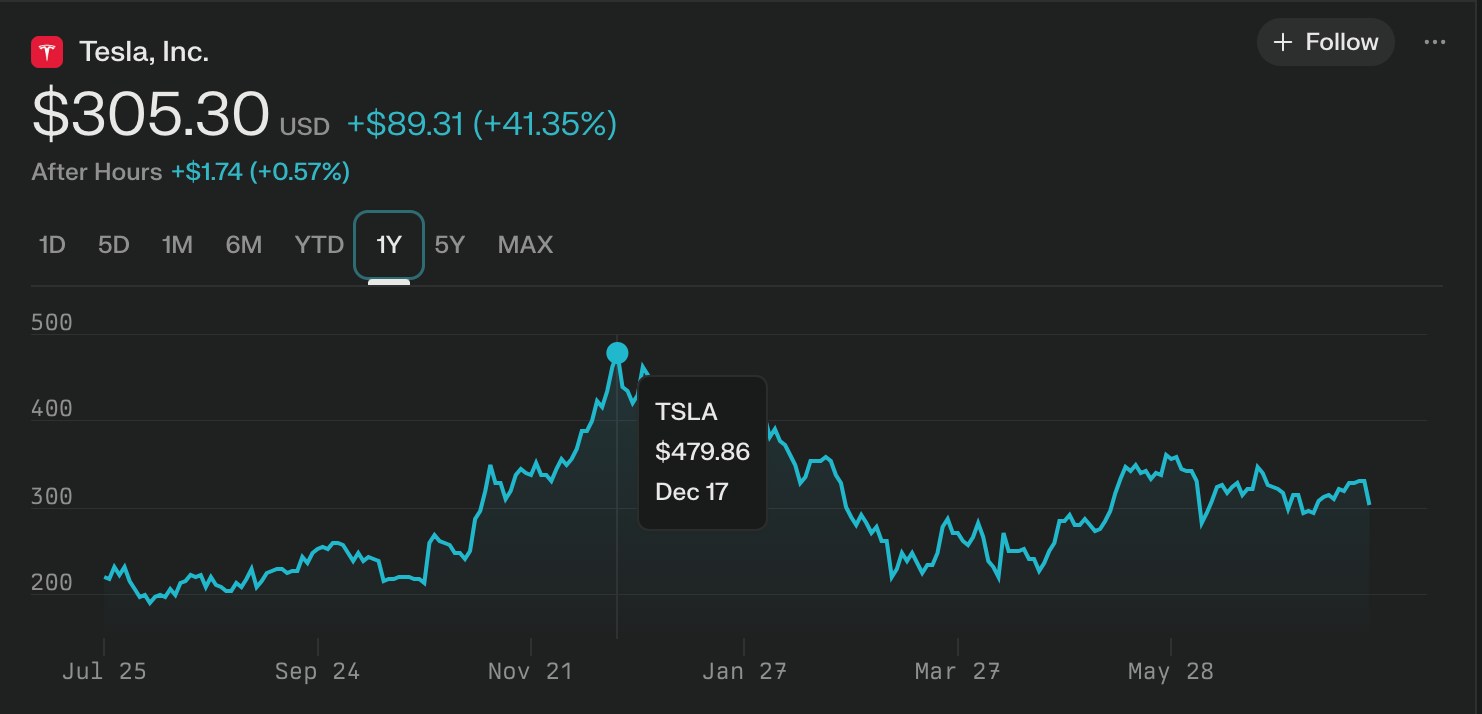
Task: Click the +$89.31 (+41.35%) change value
Action: tap(481, 124)
